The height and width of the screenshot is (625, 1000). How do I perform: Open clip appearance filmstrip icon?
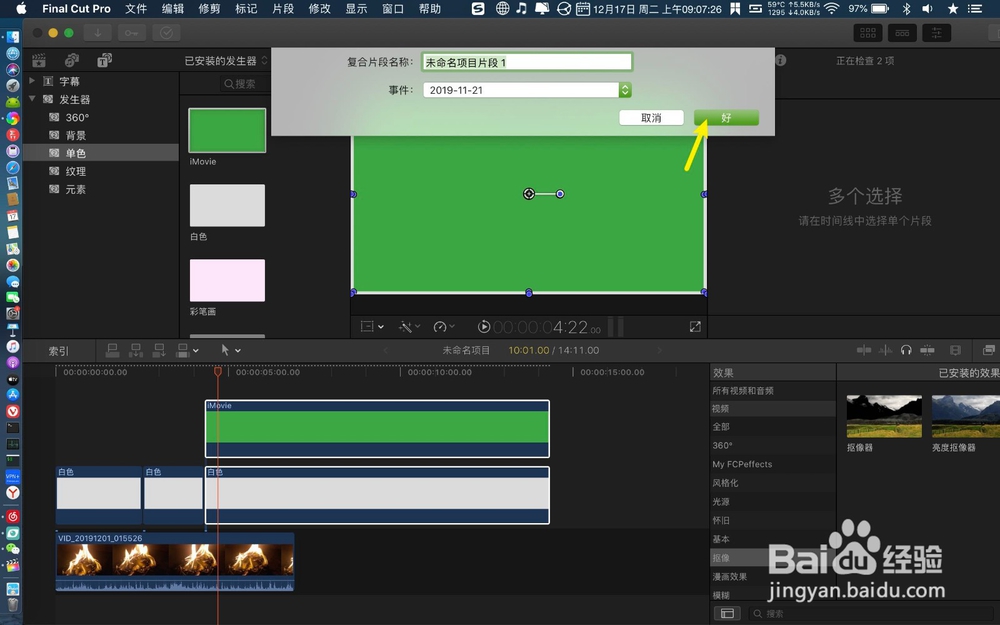tap(955, 350)
